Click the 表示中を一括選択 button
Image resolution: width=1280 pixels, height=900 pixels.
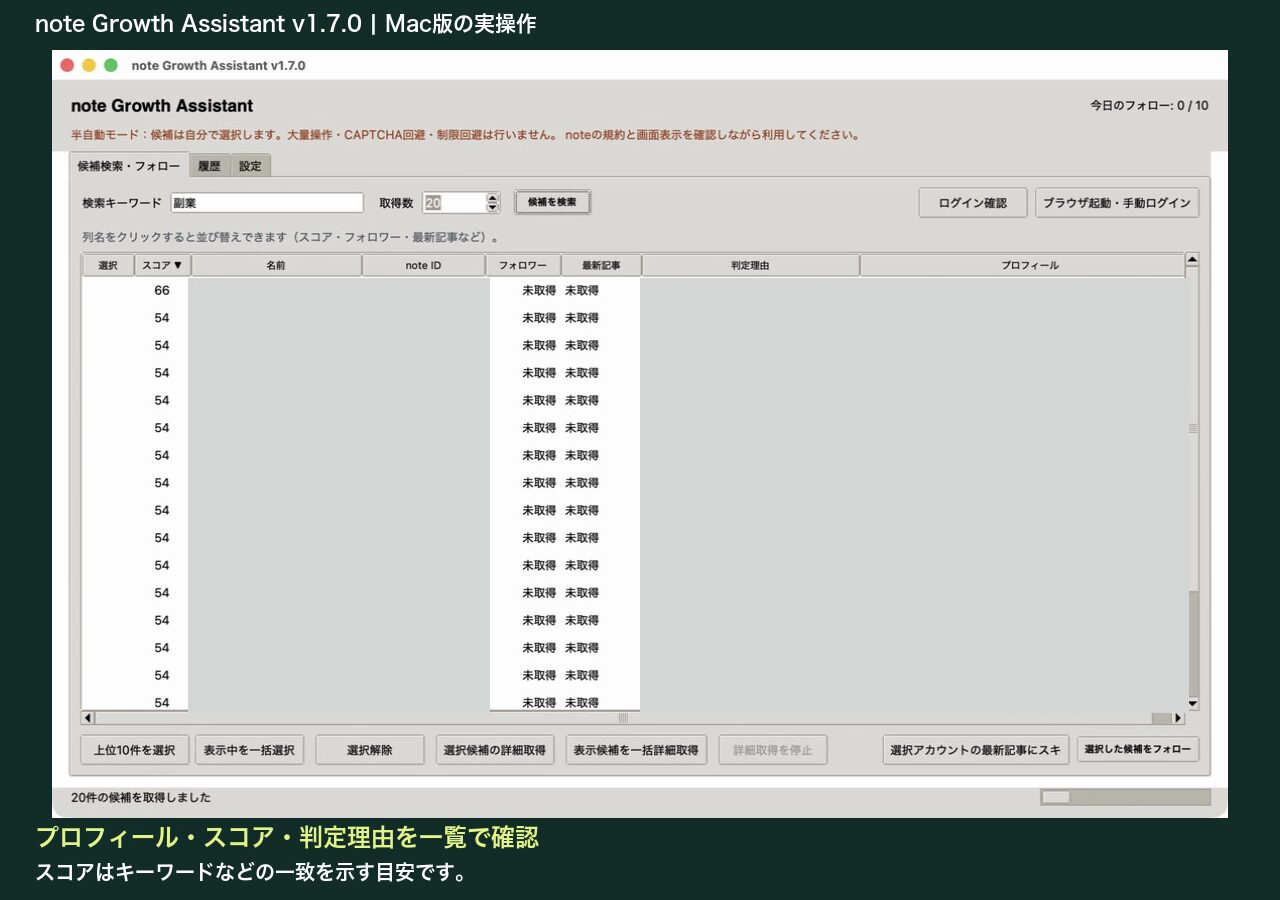(x=249, y=750)
